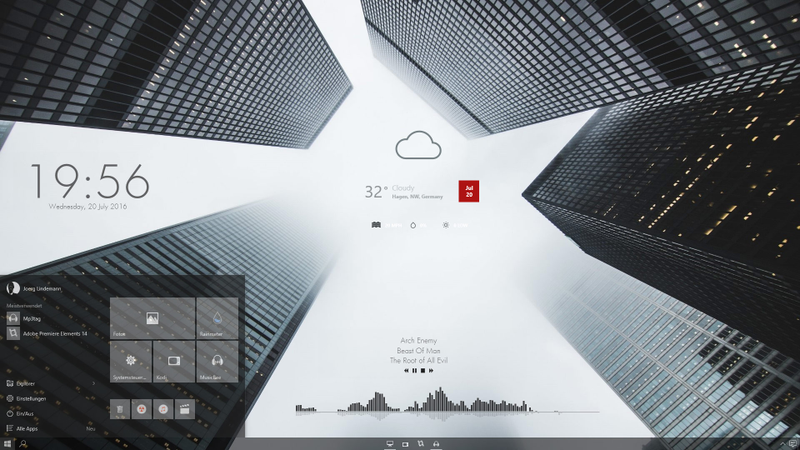Open the red music note tile
Viewport: 800px width, 450px height.
(x=163, y=409)
